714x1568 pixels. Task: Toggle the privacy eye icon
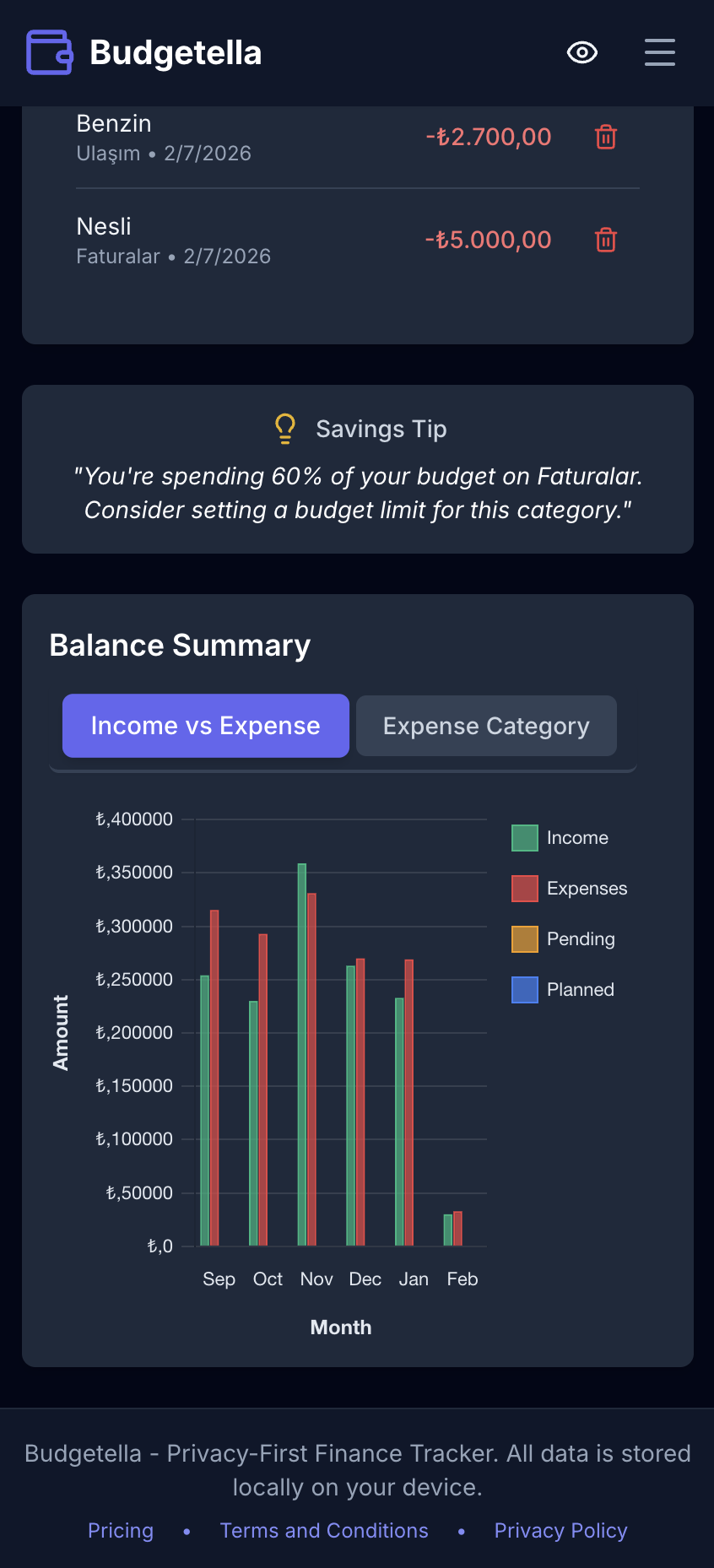click(x=582, y=52)
